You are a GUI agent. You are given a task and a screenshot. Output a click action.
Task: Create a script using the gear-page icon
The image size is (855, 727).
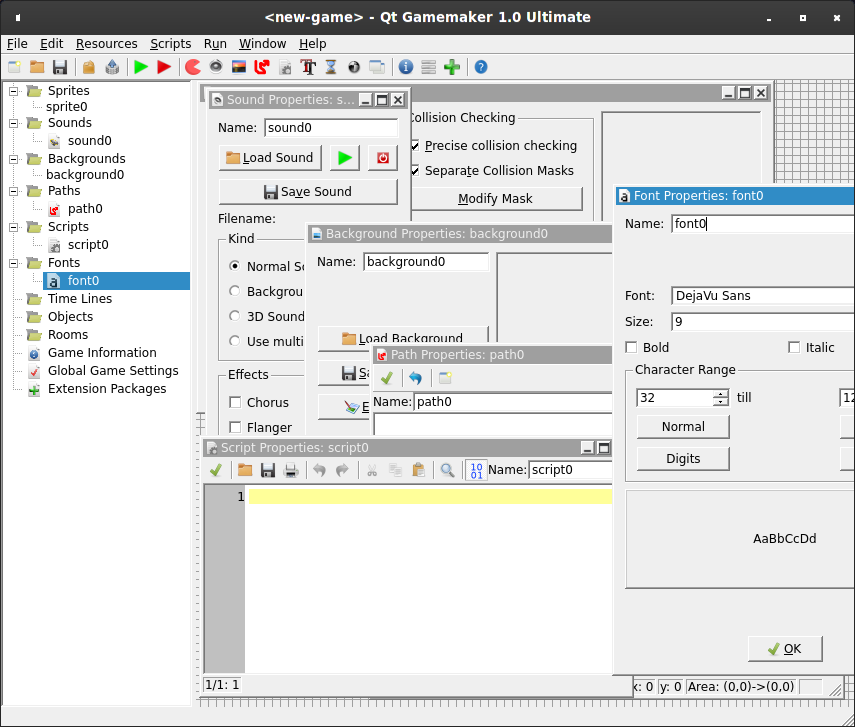pyautogui.click(x=285, y=67)
